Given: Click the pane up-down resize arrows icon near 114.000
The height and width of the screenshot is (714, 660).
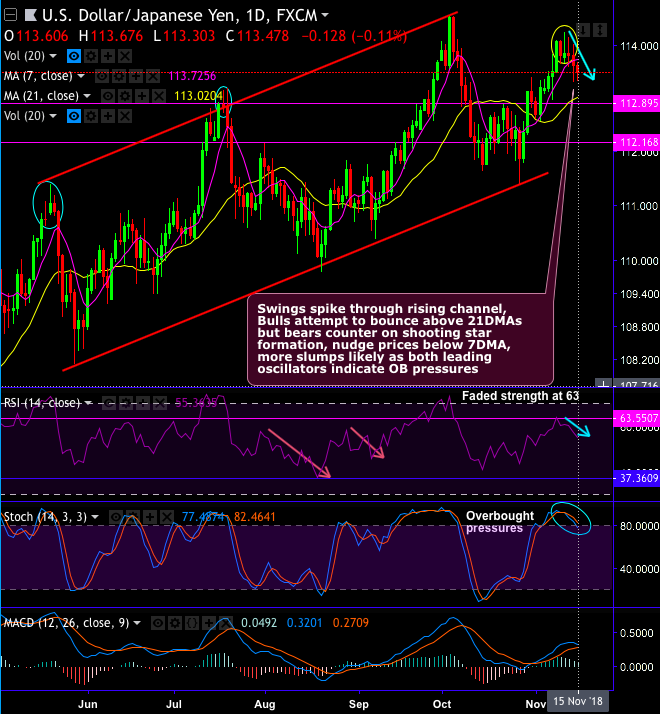Looking at the screenshot, I should [x=601, y=30].
